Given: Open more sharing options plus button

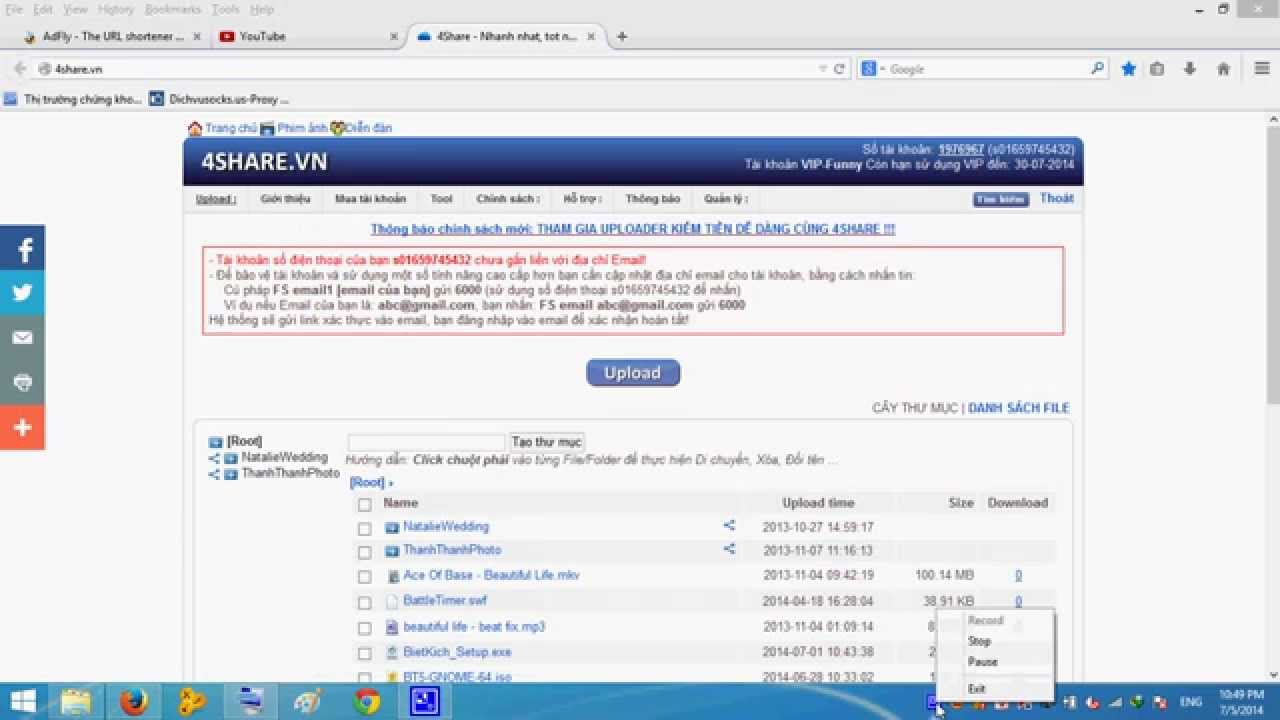Looking at the screenshot, I should click(x=22, y=428).
